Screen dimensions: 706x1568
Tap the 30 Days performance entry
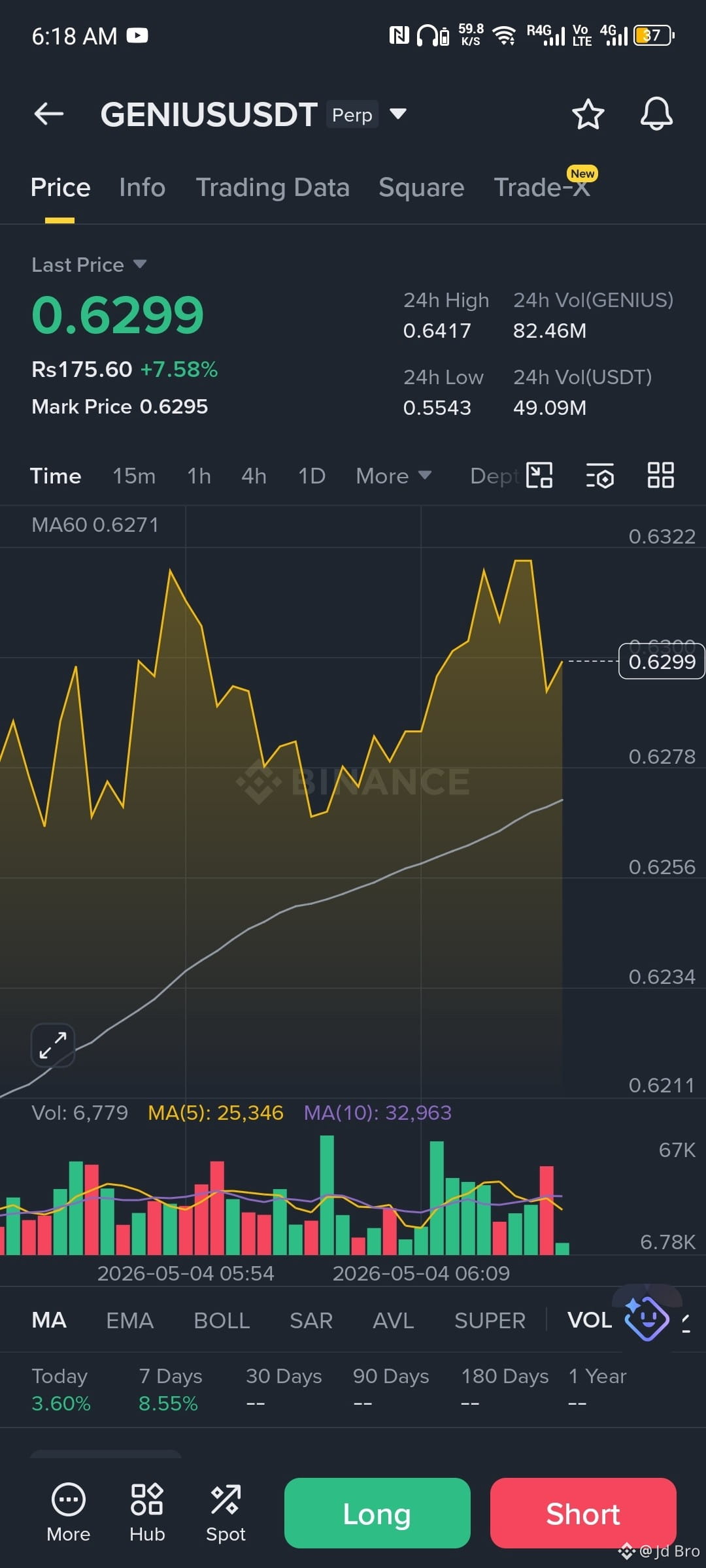pos(284,1389)
